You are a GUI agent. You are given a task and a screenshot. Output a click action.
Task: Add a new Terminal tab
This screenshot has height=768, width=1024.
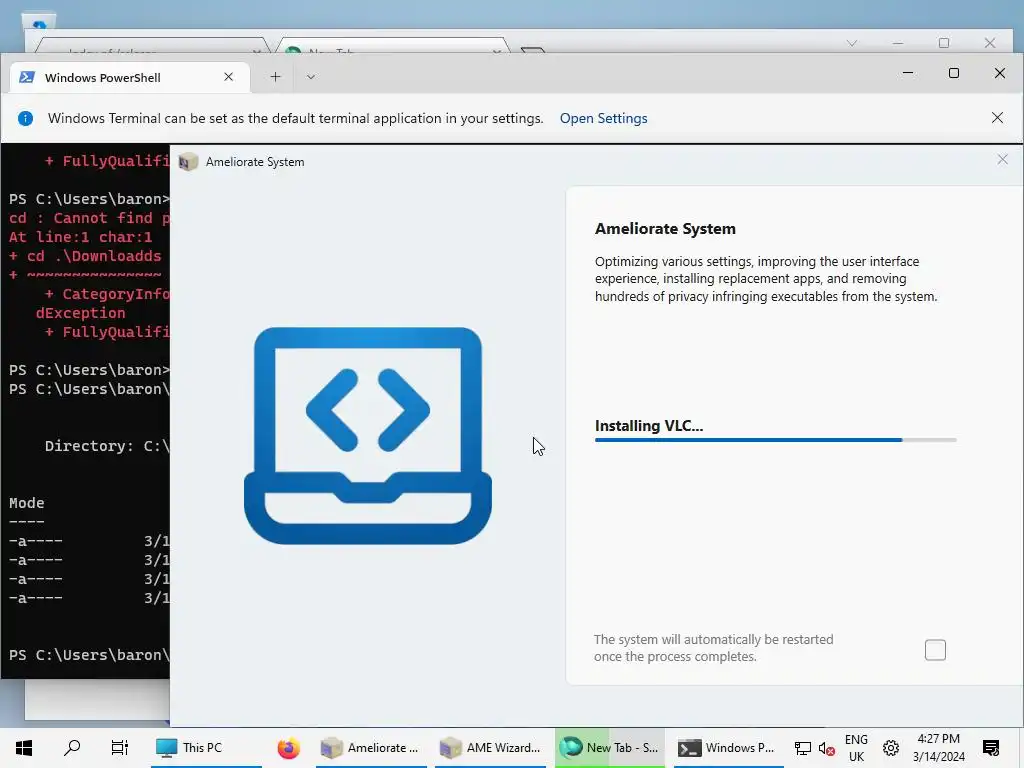[x=276, y=77]
